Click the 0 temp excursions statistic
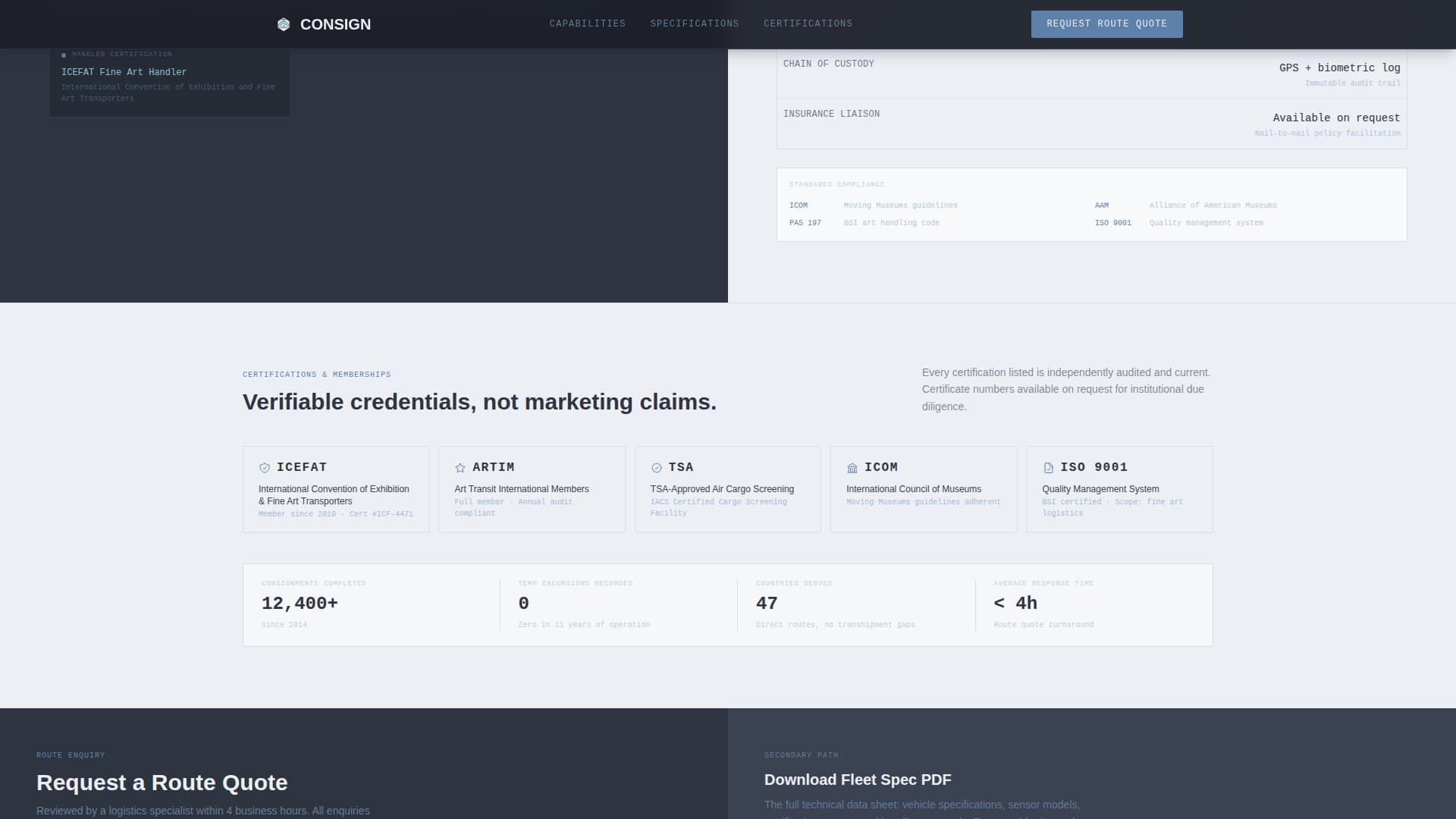 coord(524,604)
